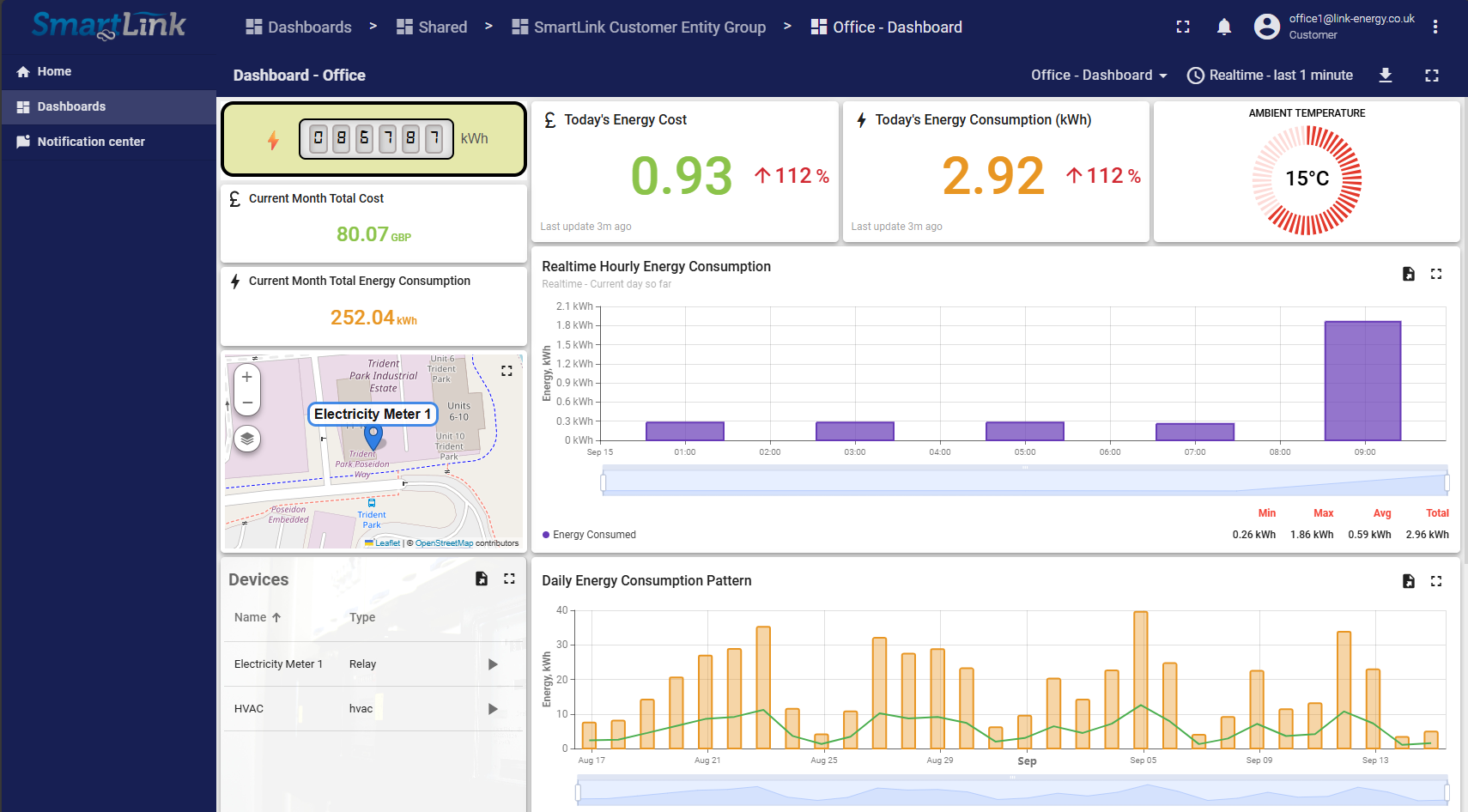Click the Dashboard - Office title

(x=300, y=76)
